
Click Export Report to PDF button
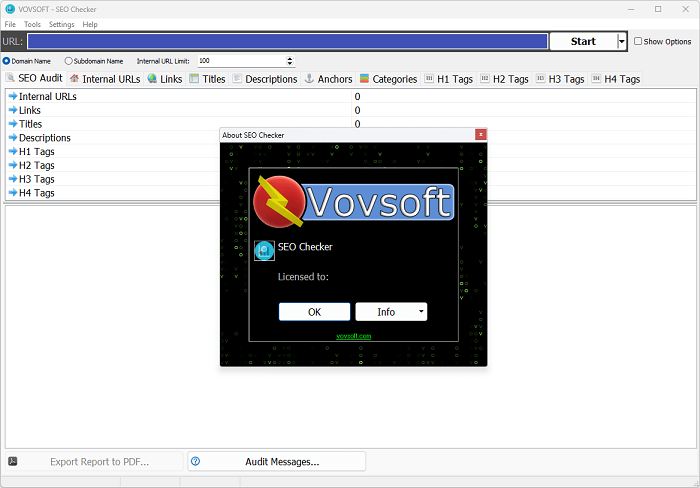click(94, 461)
